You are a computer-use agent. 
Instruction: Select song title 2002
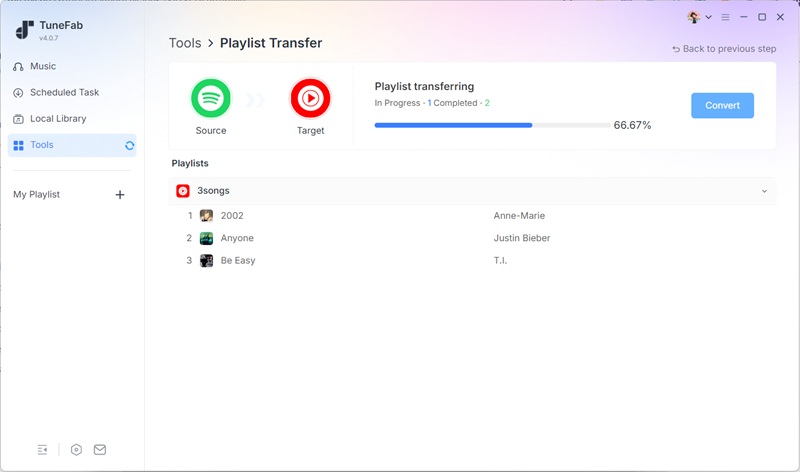[232, 216]
